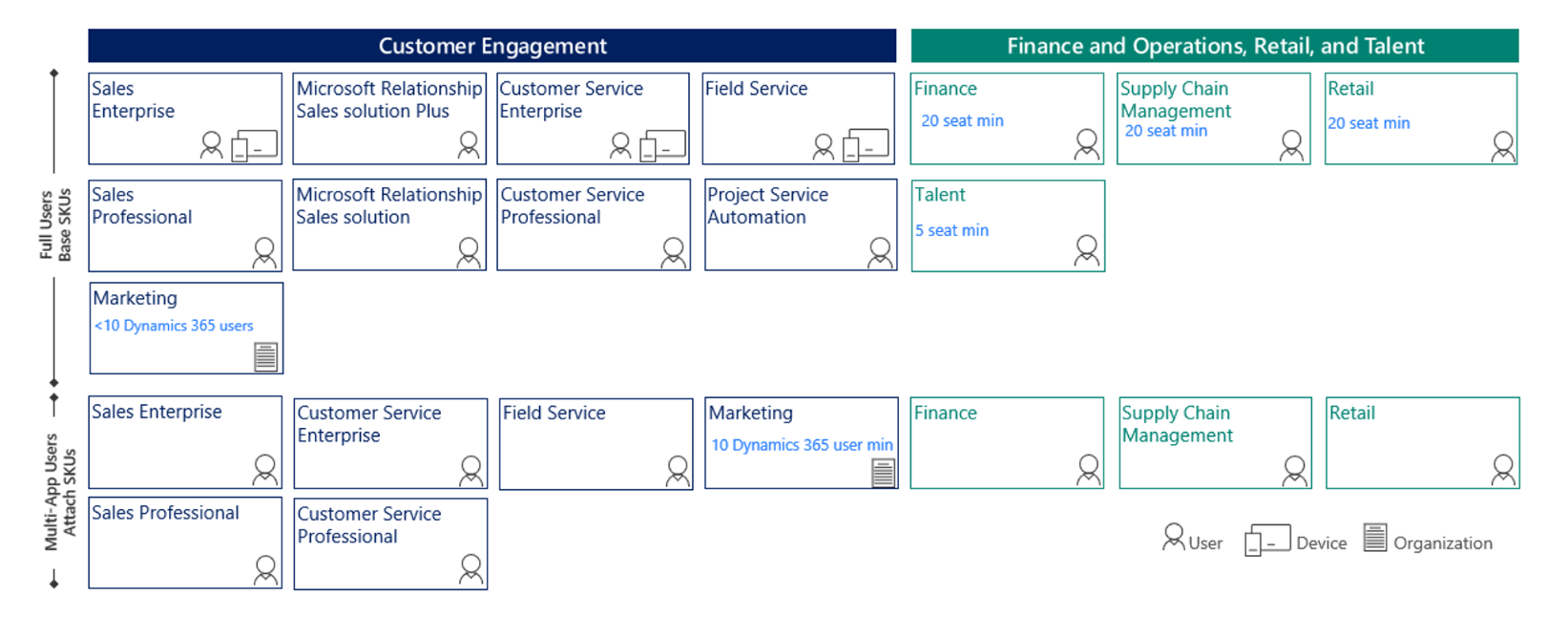
Task: Click user icon in Supply Chain Management 20 seat min box
Action: click(1292, 145)
